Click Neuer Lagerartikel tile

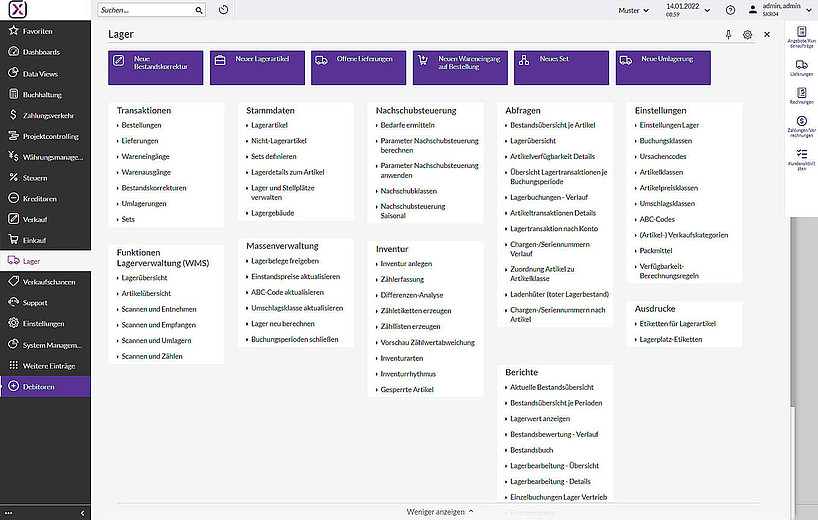click(257, 67)
